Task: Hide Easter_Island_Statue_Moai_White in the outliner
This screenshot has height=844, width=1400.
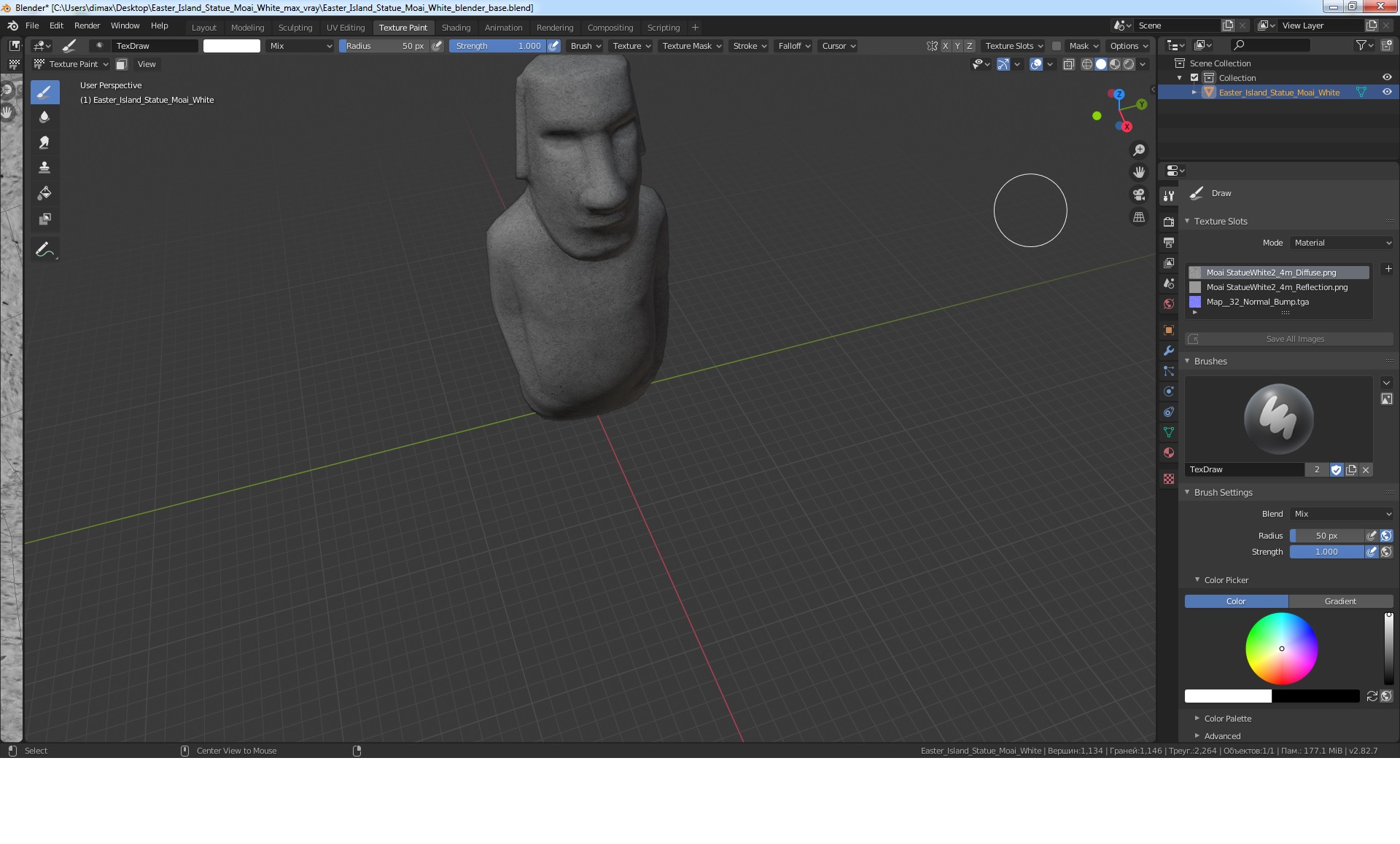Action: tap(1387, 93)
